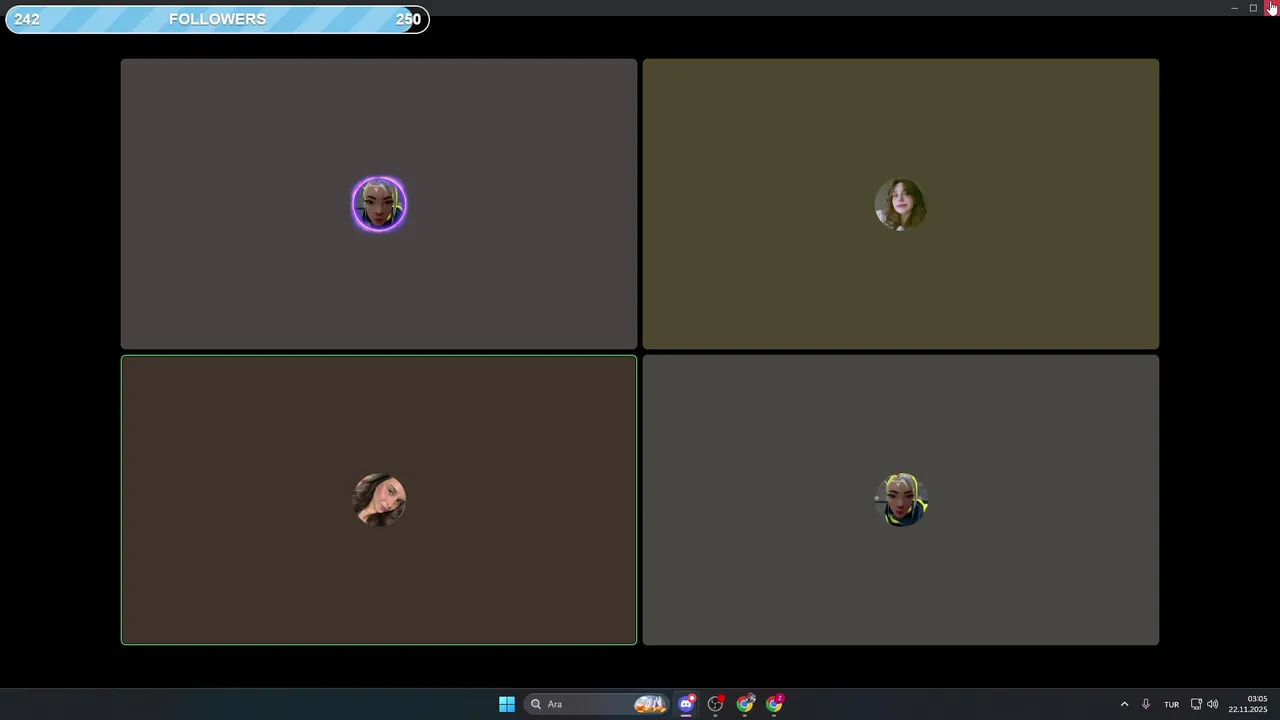Maximize the call window
Screen dimensions: 1280x720
[1253, 8]
